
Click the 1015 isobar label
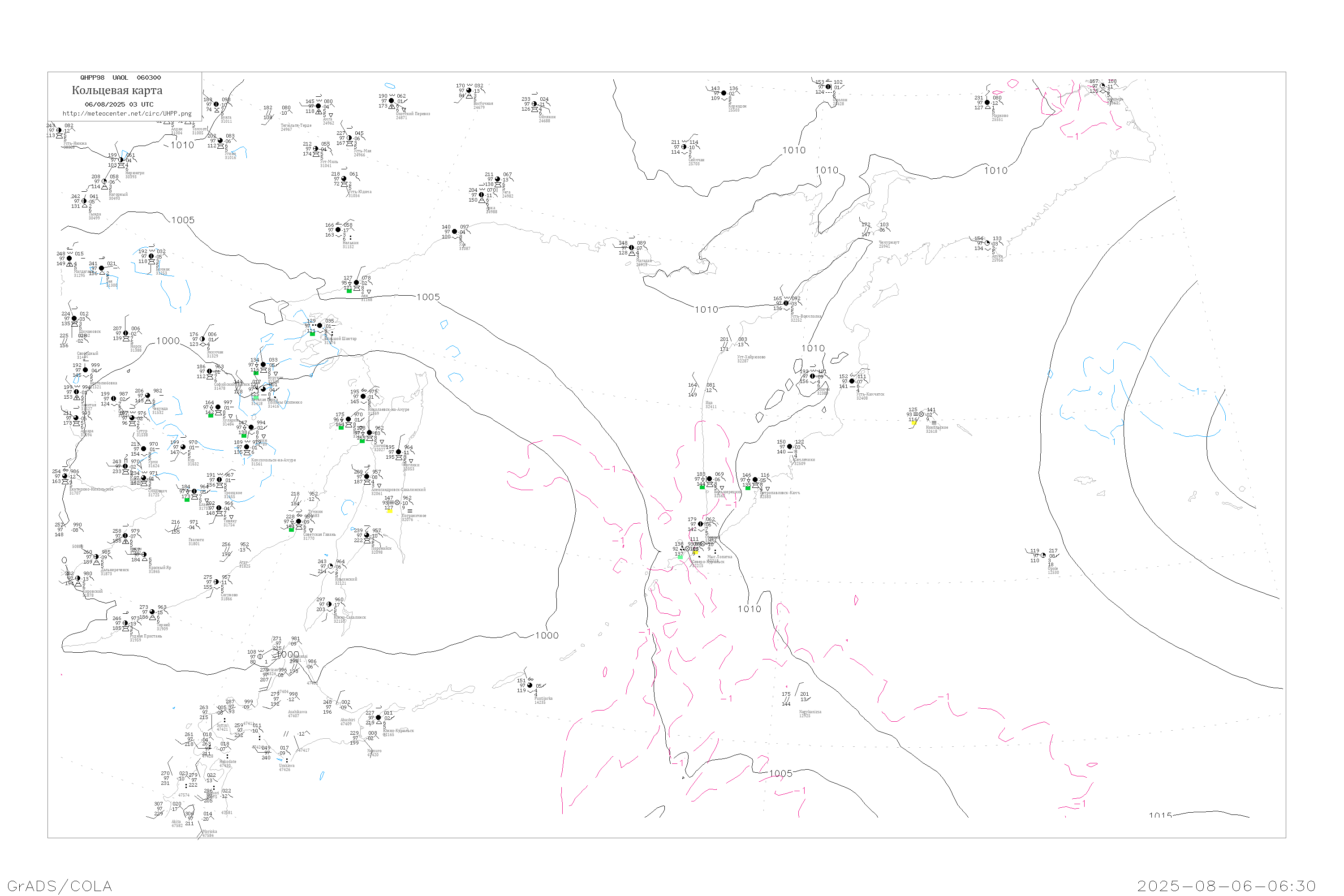coord(1160,815)
